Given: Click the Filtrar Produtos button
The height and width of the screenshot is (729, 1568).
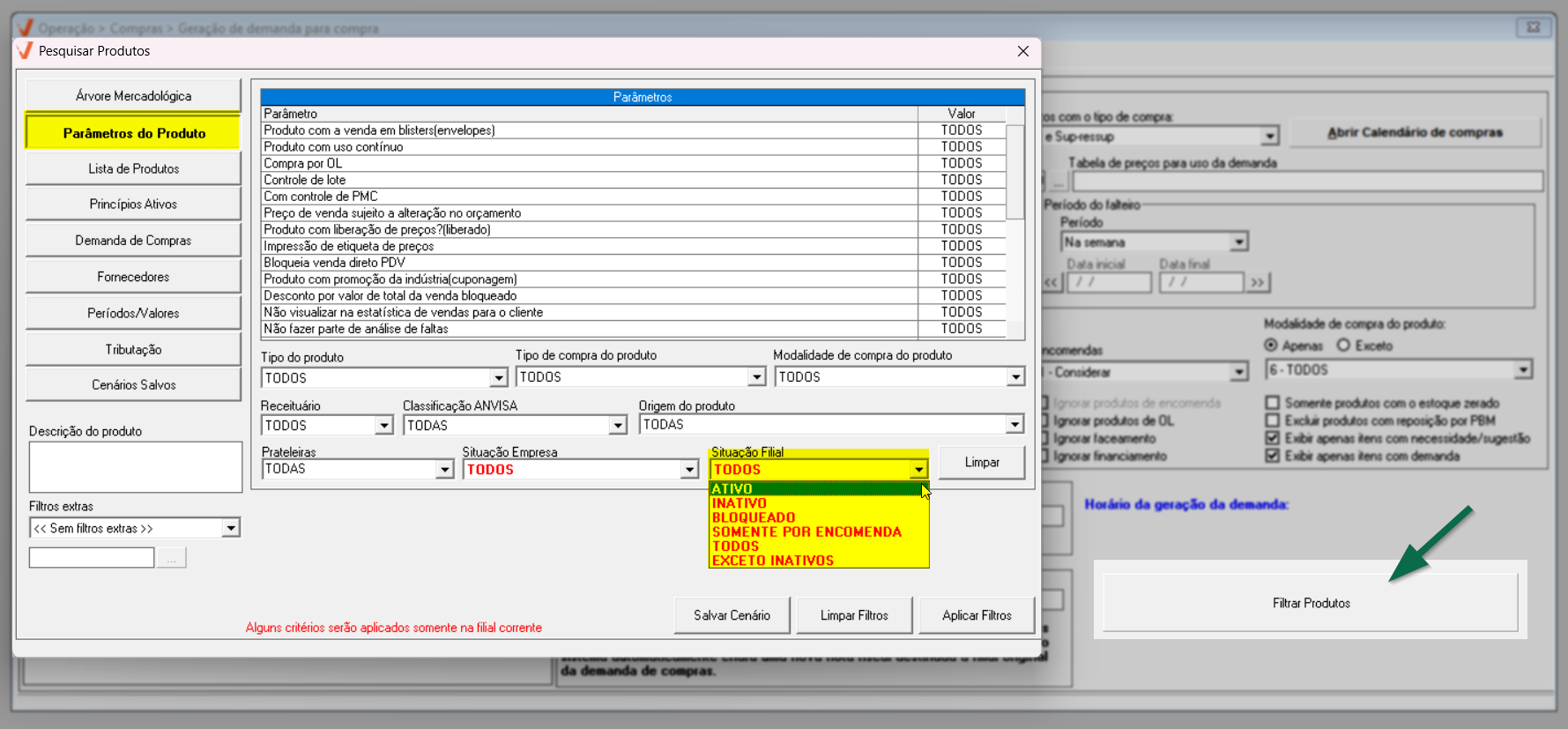Looking at the screenshot, I should 1310,603.
